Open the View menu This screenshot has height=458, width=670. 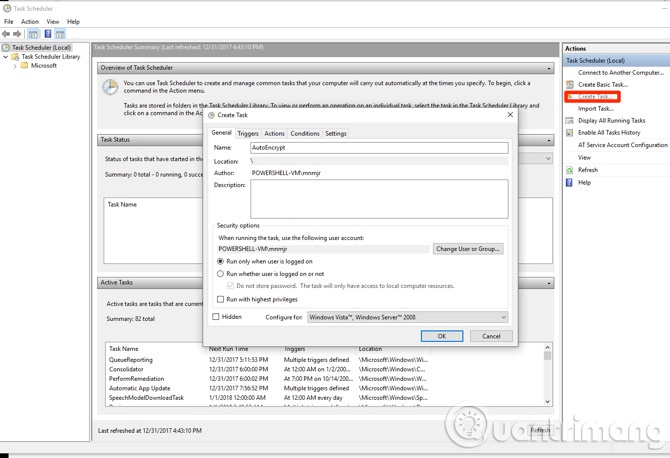tap(53, 21)
